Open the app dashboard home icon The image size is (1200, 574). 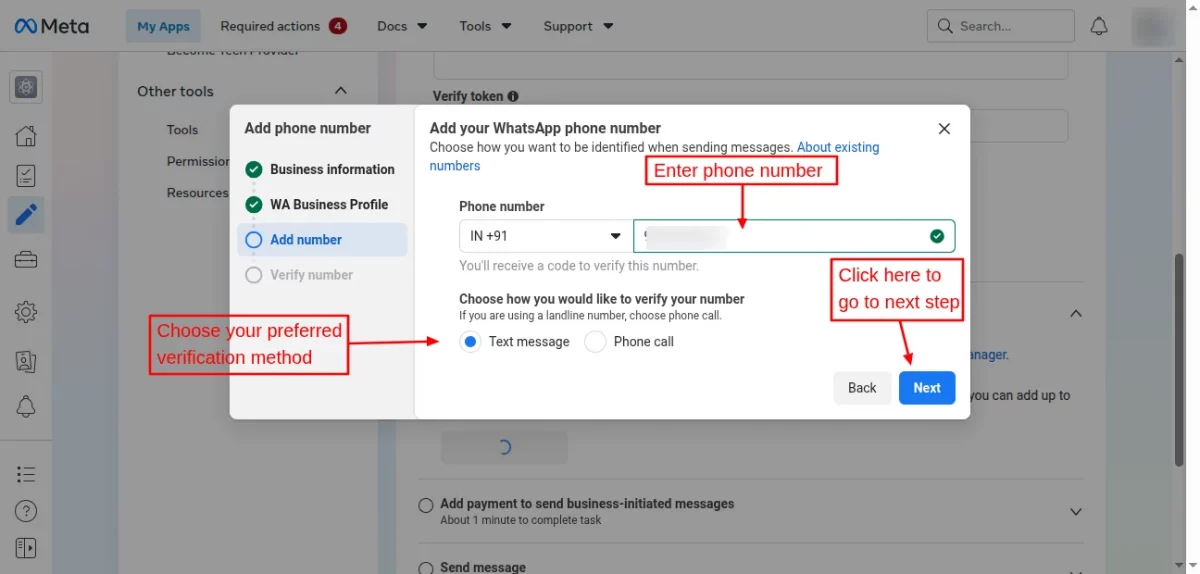26,136
